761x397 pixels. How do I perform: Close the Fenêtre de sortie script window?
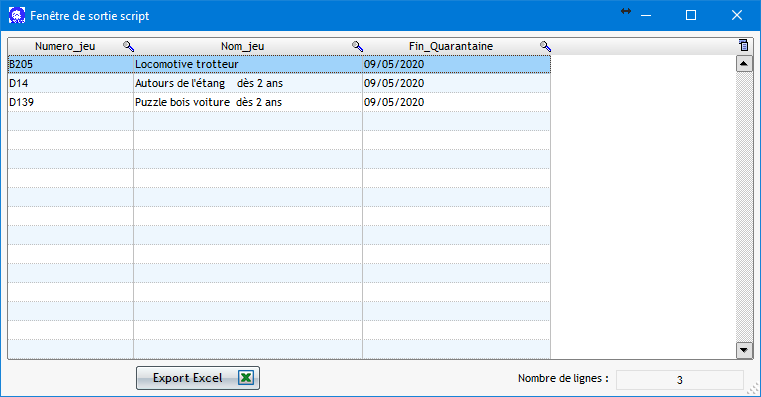(x=737, y=16)
